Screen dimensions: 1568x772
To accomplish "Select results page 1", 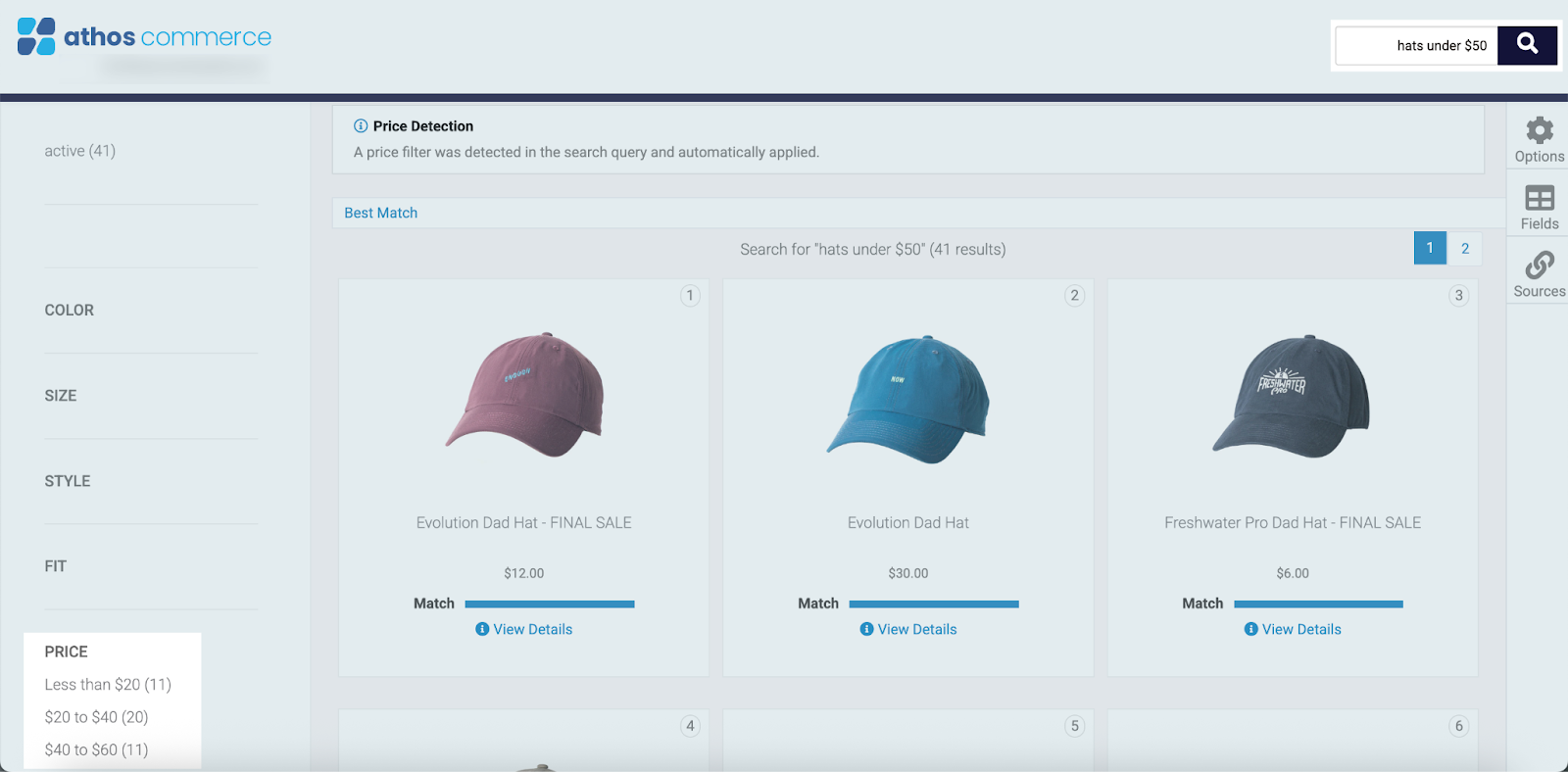I will tap(1430, 249).
